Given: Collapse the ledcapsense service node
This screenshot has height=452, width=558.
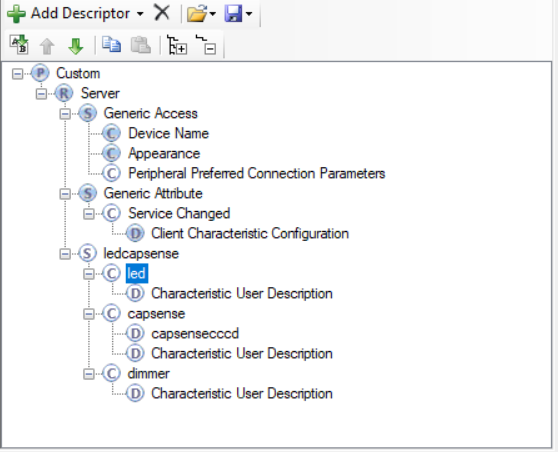Looking at the screenshot, I should 65,254.
